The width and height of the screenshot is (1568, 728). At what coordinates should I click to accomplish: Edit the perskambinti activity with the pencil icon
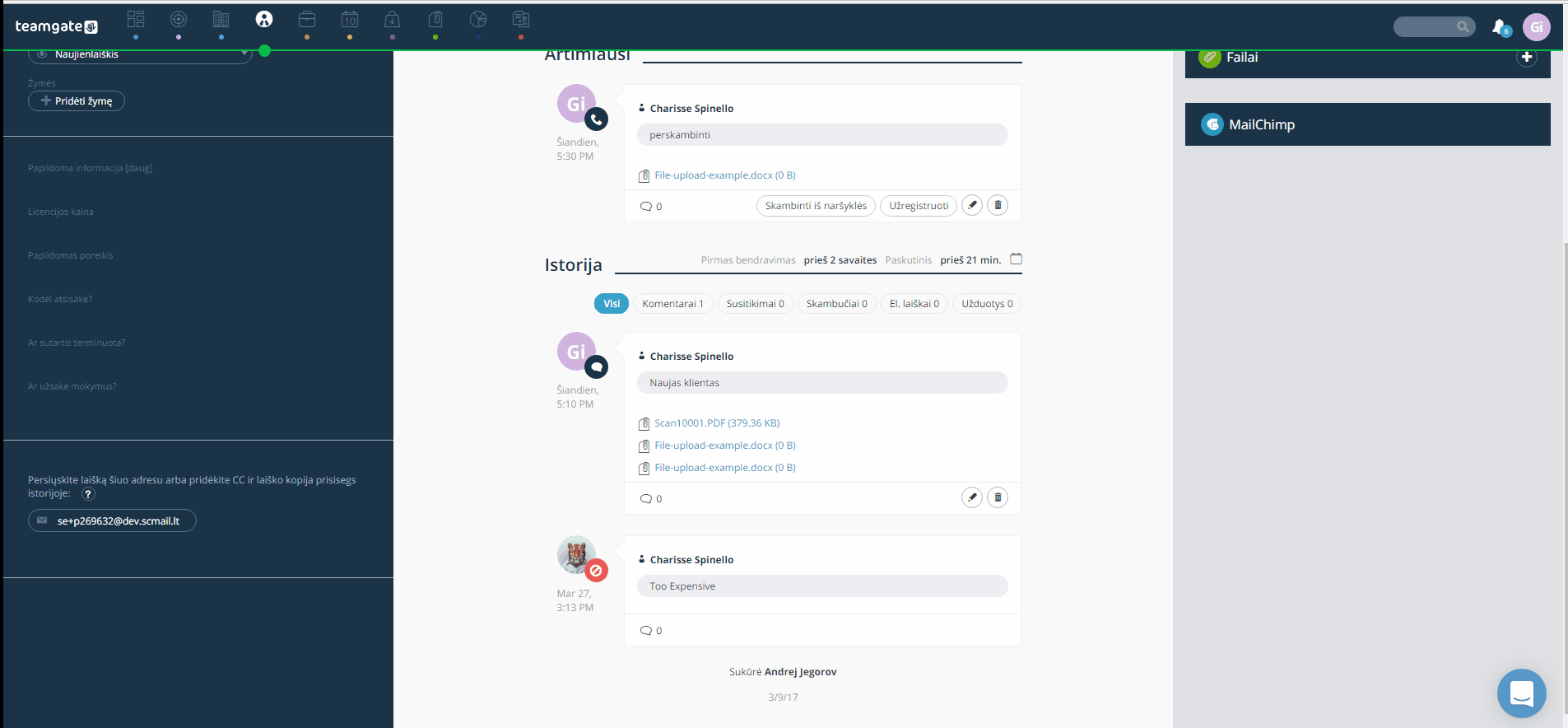pyautogui.click(x=972, y=205)
